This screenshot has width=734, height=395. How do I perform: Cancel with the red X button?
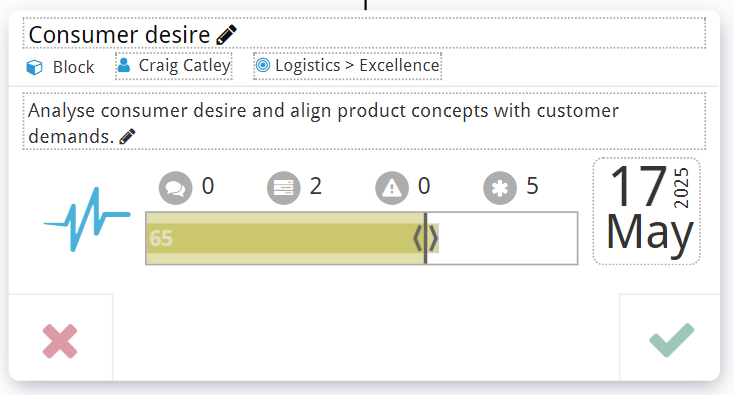(x=60, y=341)
